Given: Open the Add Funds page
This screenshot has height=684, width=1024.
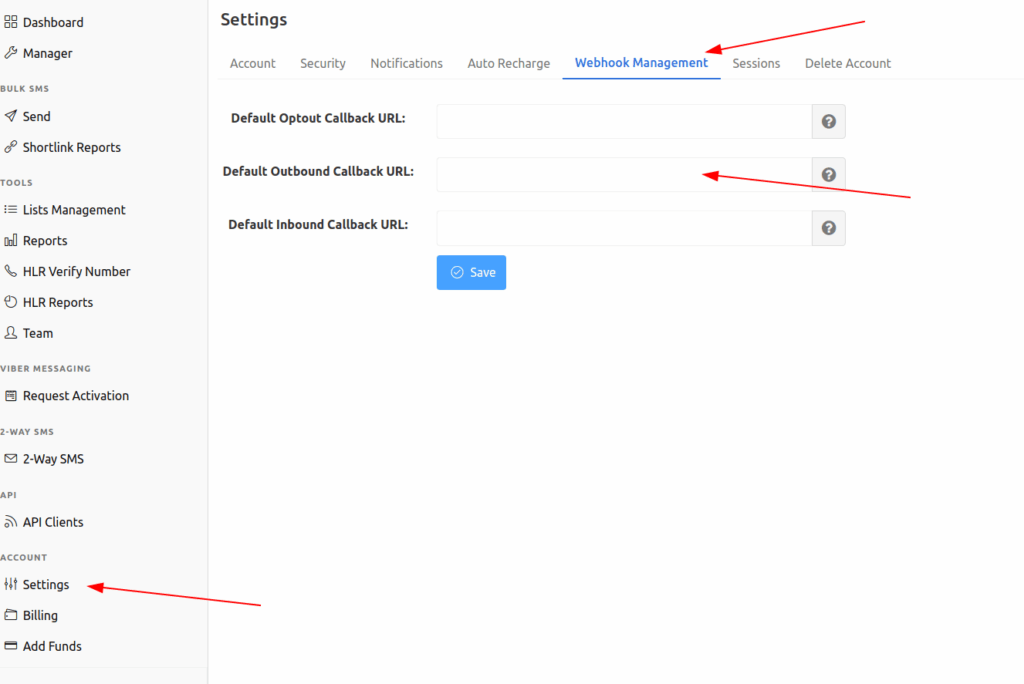Looking at the screenshot, I should tap(52, 646).
